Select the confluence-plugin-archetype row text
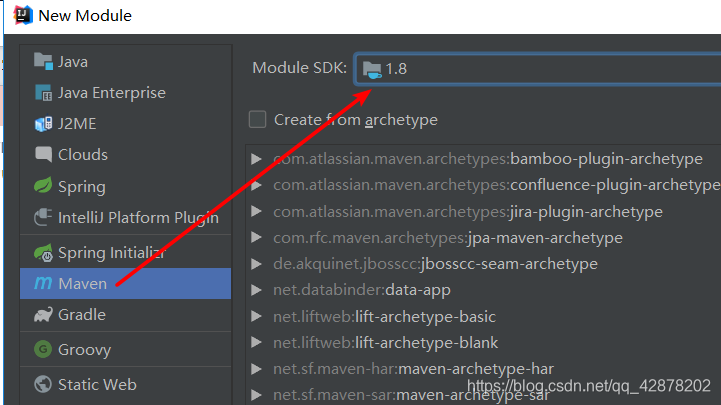Viewport: 721px width, 405px height. point(497,185)
